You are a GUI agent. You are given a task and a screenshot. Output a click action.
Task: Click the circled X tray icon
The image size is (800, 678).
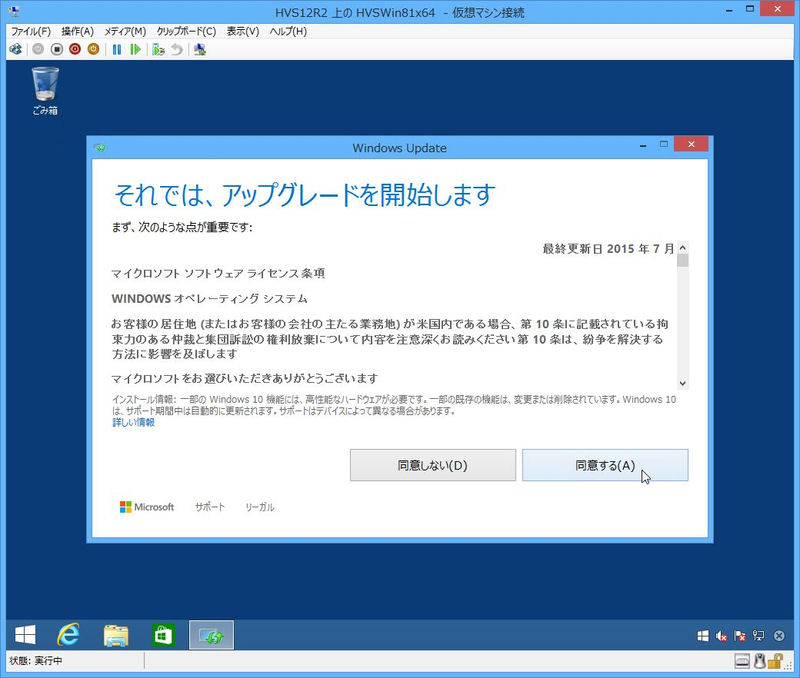[x=779, y=636]
